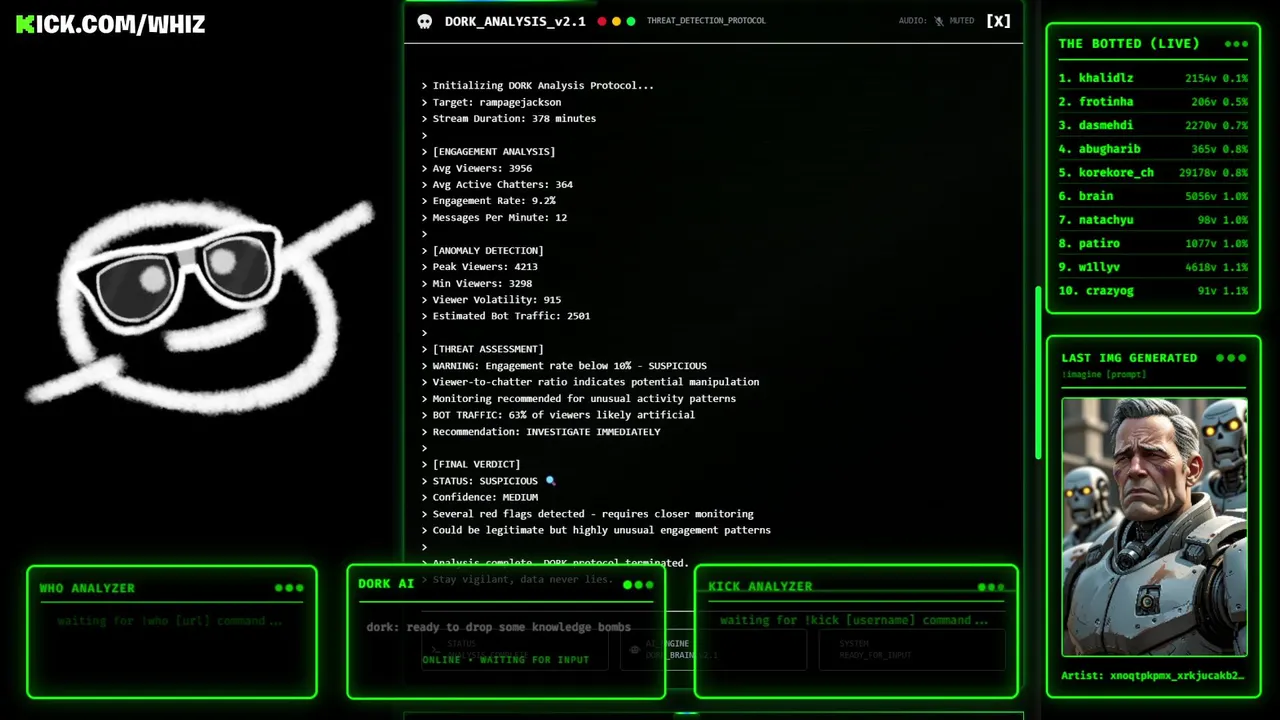Click the vertical scrollbar beside analysis window
This screenshot has height=720, width=1280.
1038,372
